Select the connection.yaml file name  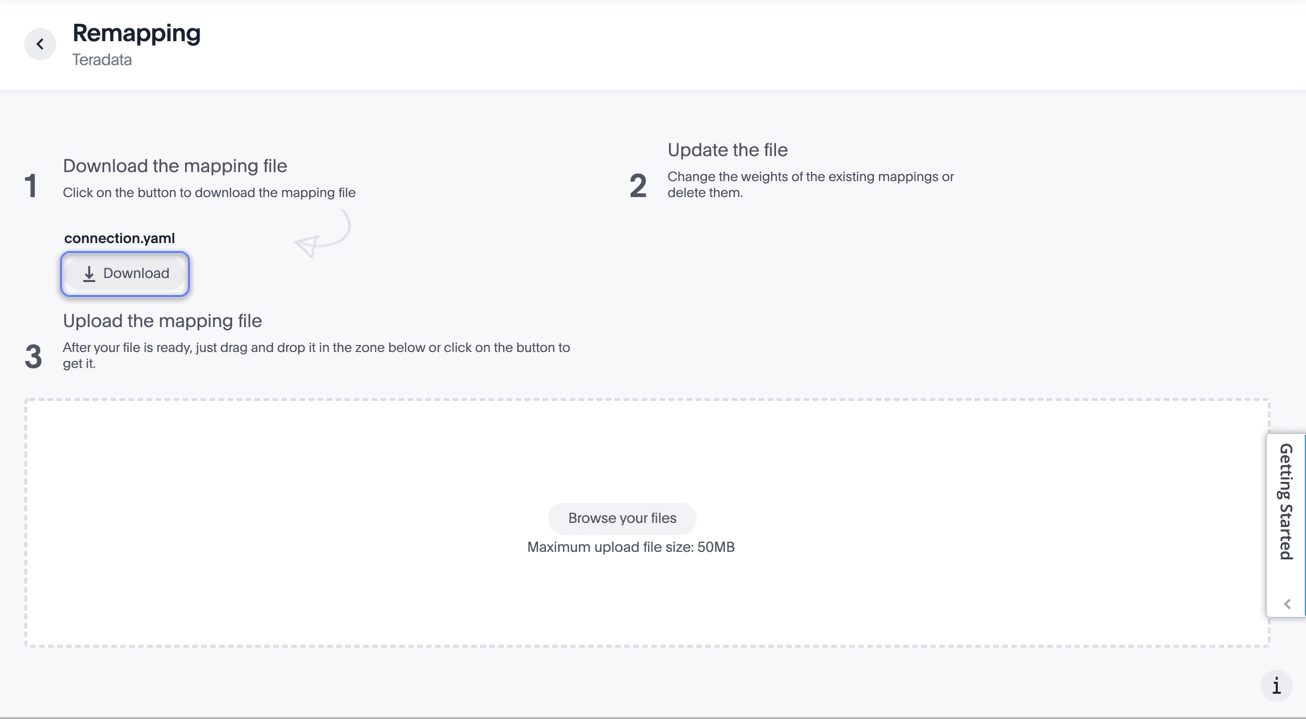pos(119,238)
